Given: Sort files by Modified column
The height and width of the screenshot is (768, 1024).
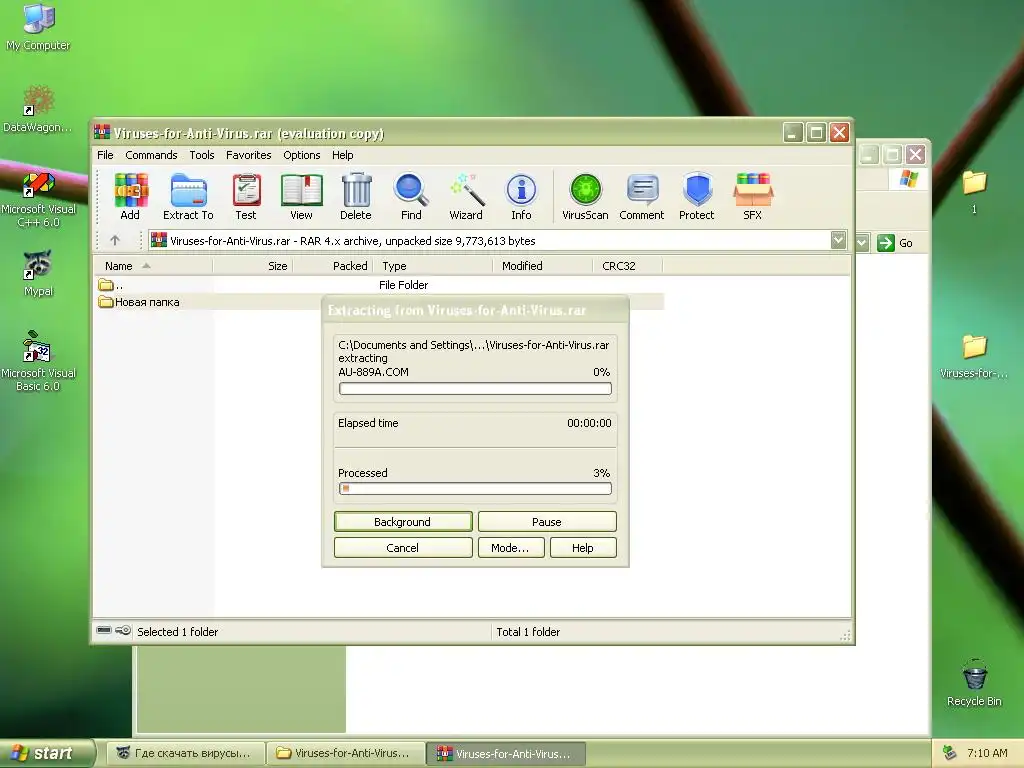Looking at the screenshot, I should click(543, 266).
